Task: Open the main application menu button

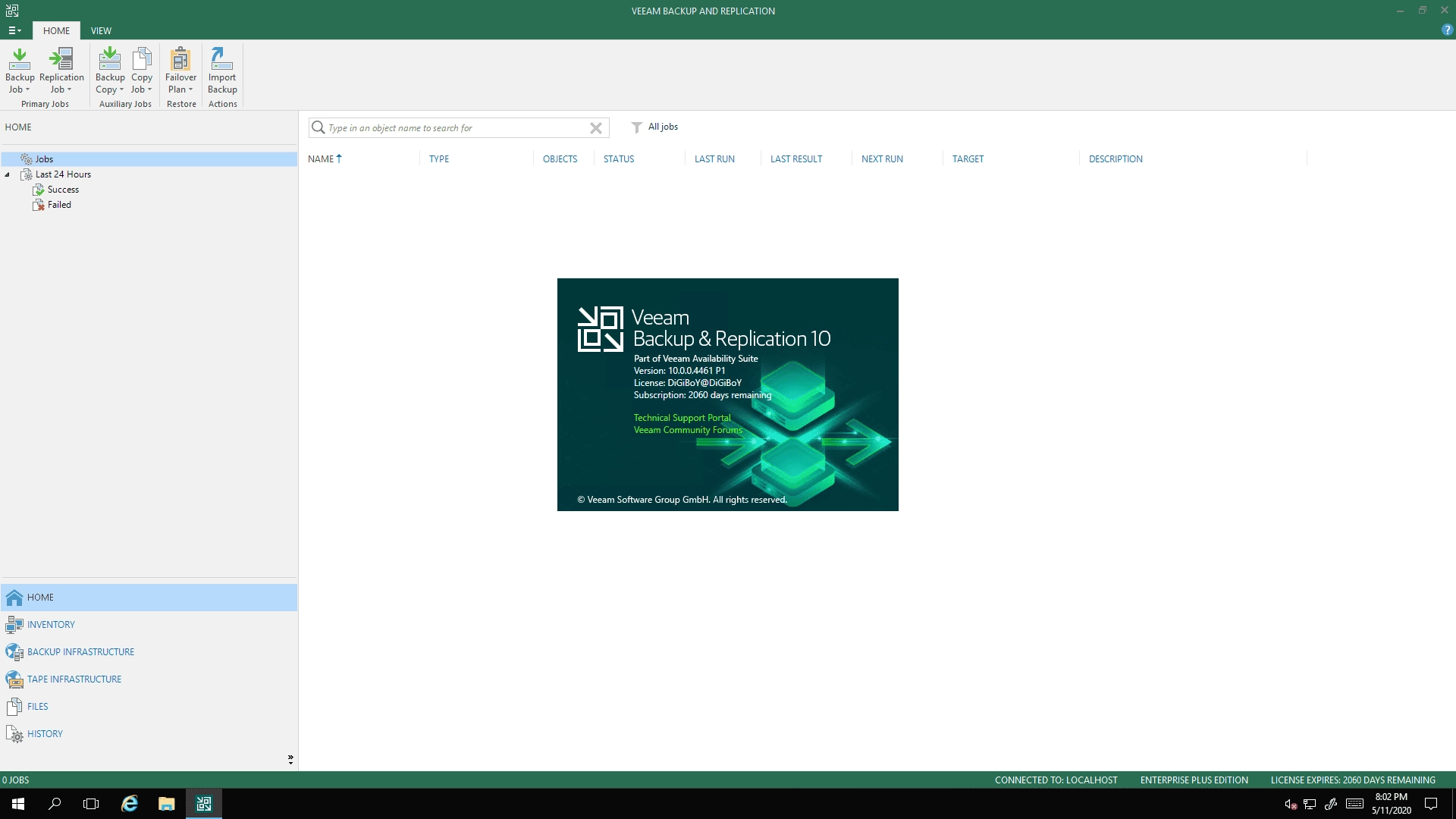Action: tap(14, 31)
